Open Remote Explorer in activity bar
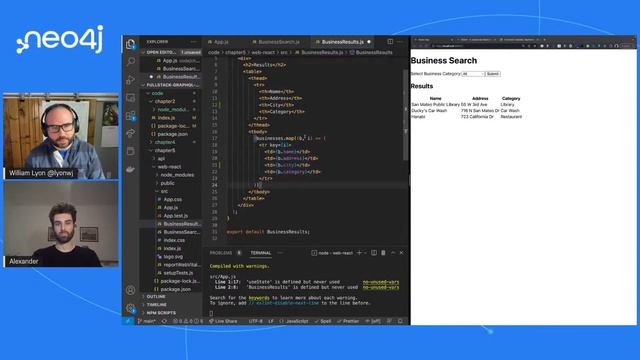 [131, 98]
